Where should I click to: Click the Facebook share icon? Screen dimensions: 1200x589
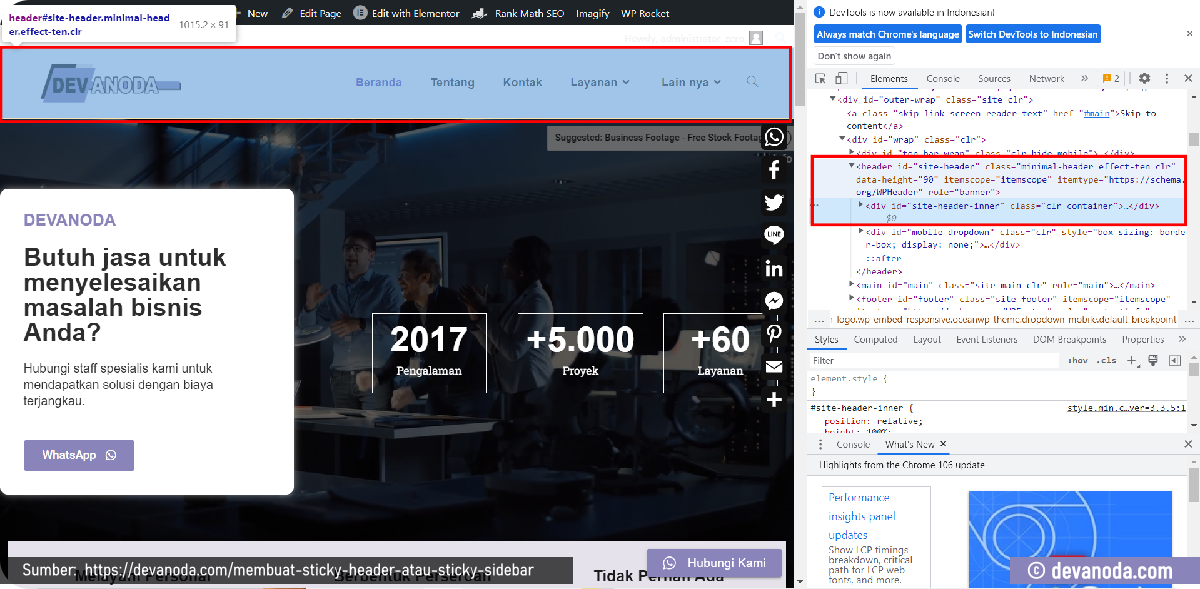[x=774, y=170]
